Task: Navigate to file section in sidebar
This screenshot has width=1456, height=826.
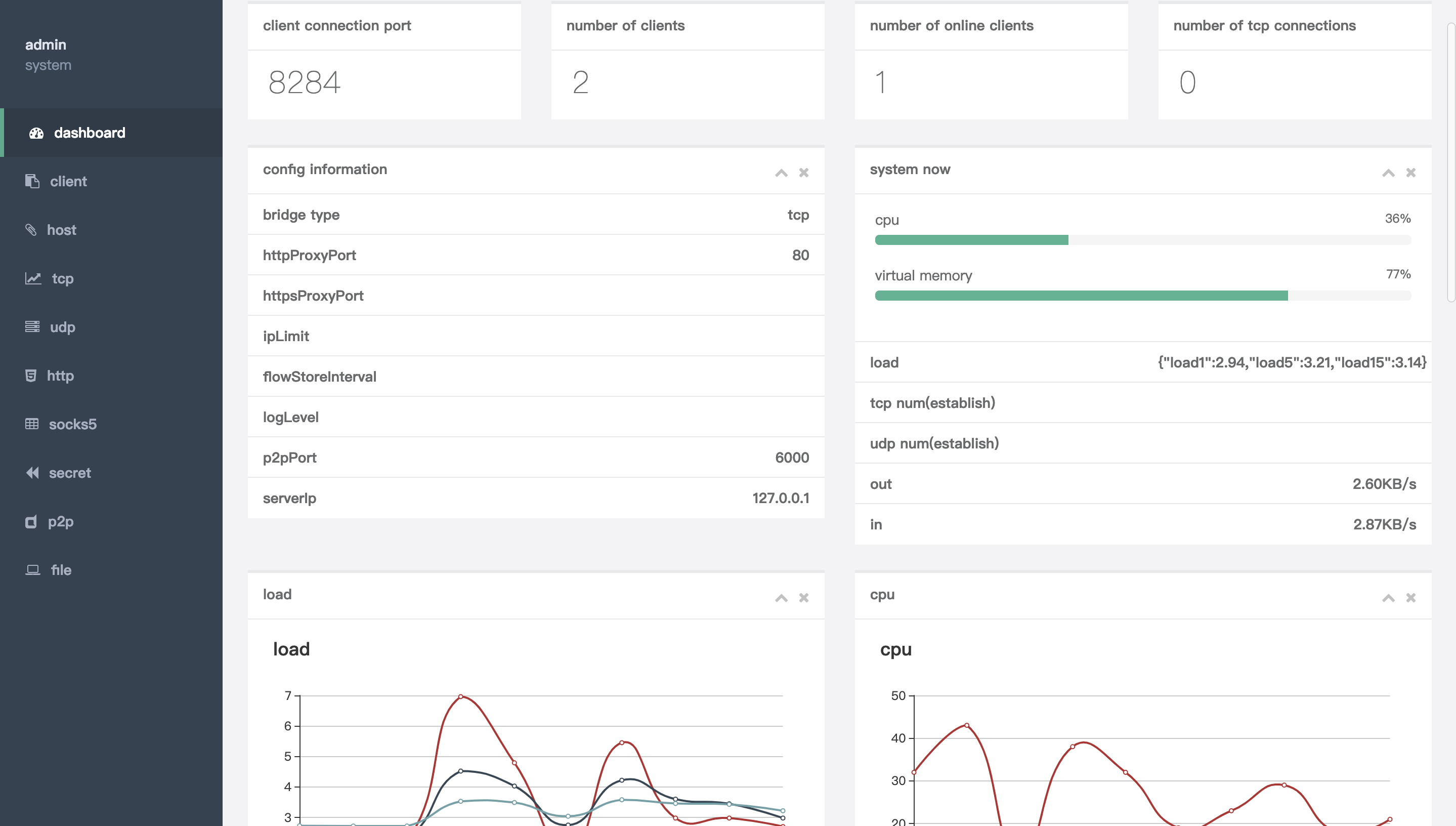Action: [60, 569]
